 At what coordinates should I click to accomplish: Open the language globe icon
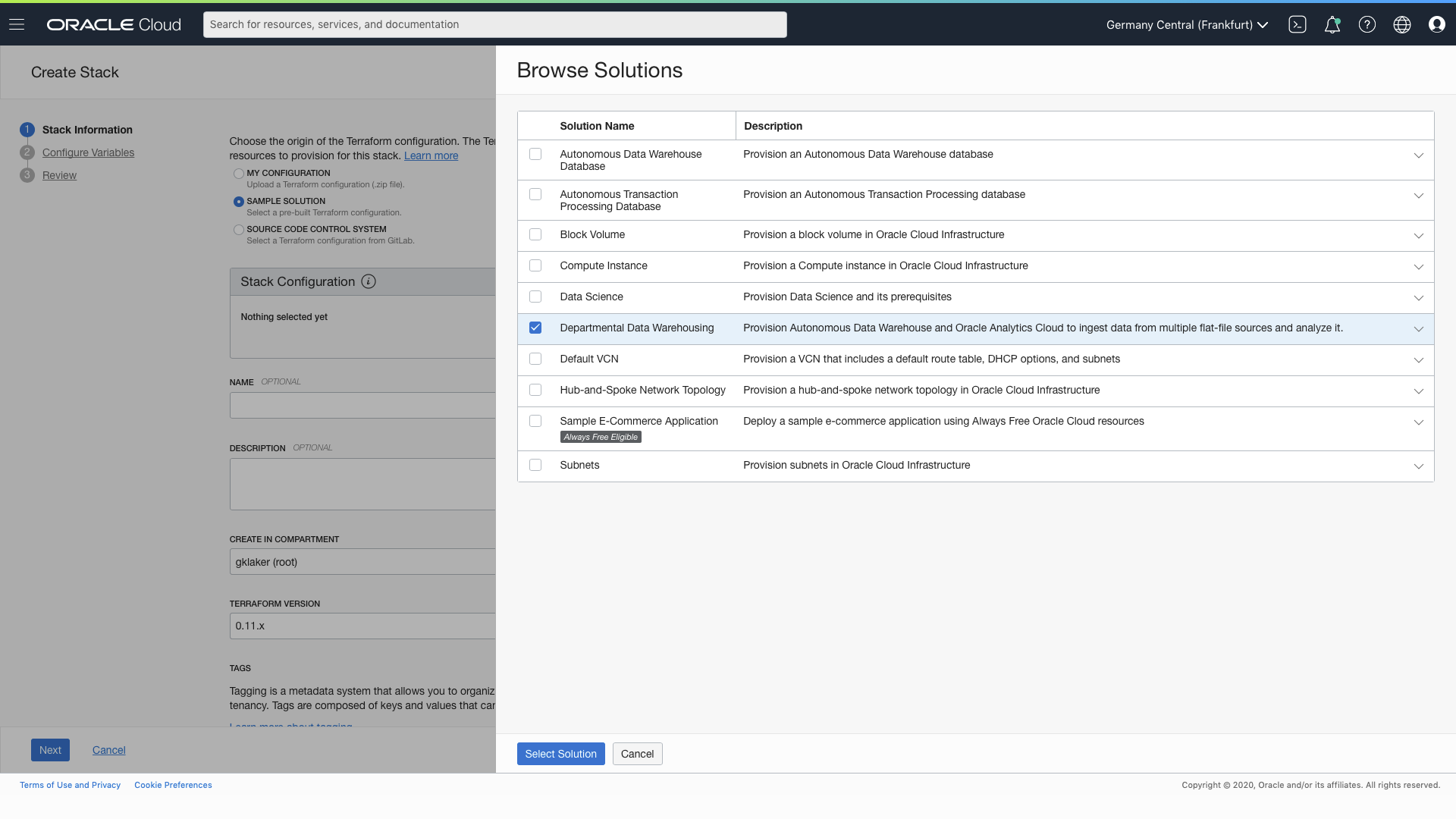[1401, 24]
